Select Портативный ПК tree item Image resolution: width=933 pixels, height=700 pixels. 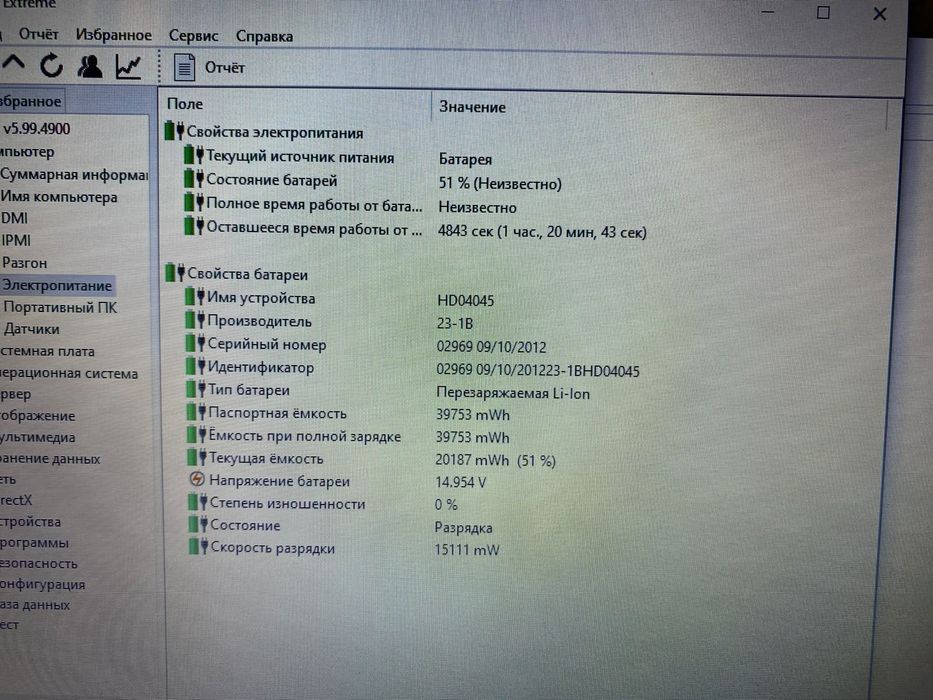point(61,307)
